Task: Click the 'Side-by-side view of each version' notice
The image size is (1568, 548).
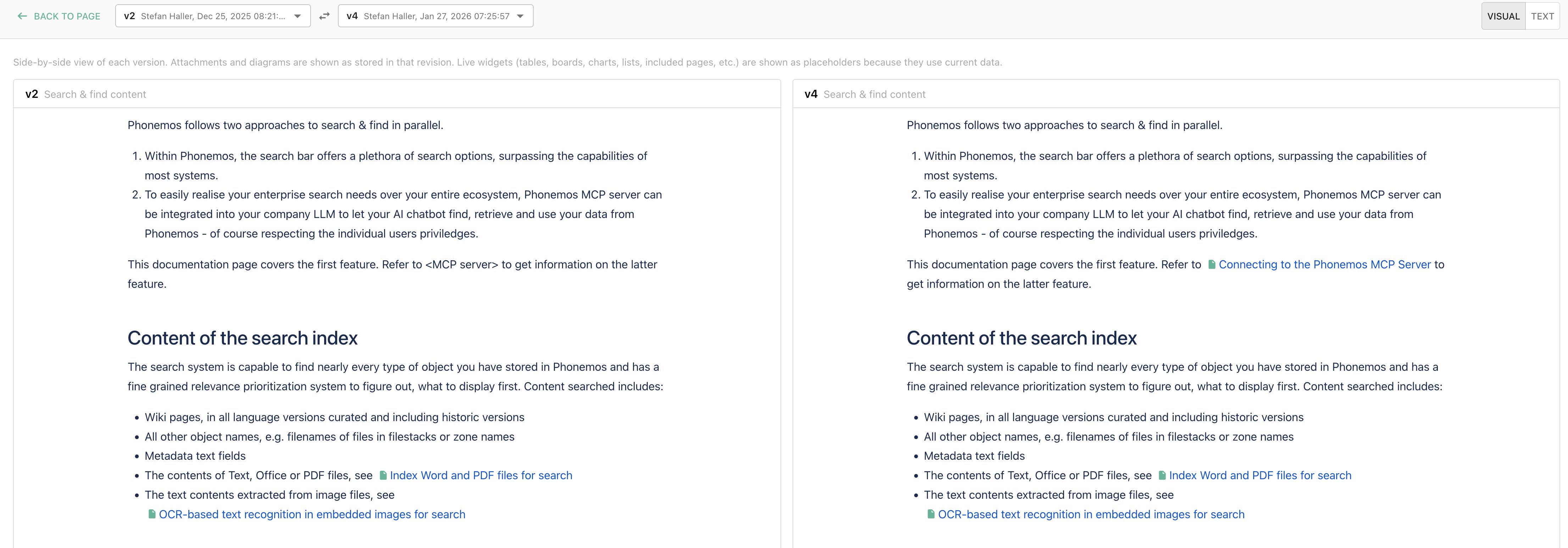Action: click(x=508, y=62)
